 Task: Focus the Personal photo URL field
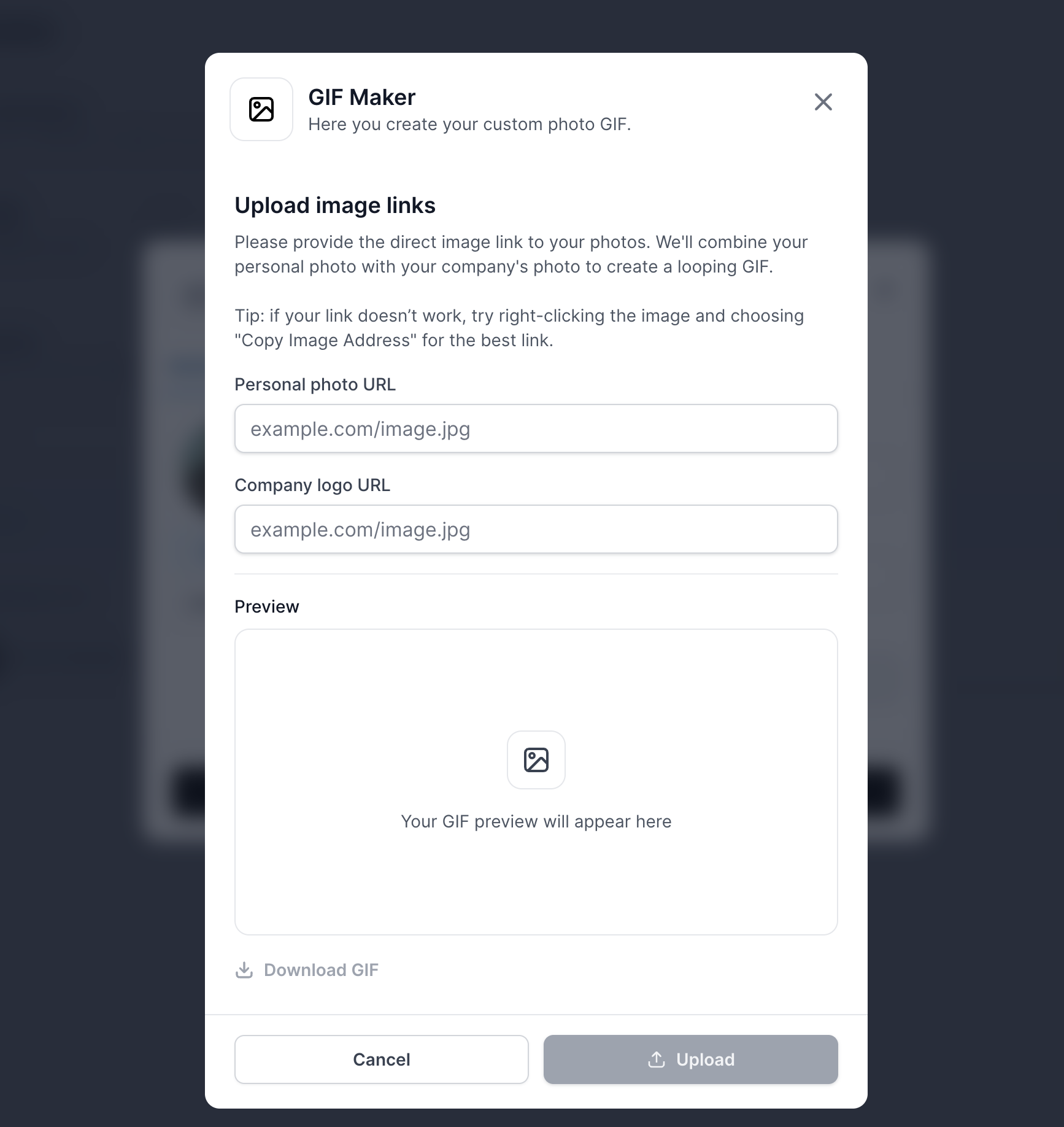536,428
